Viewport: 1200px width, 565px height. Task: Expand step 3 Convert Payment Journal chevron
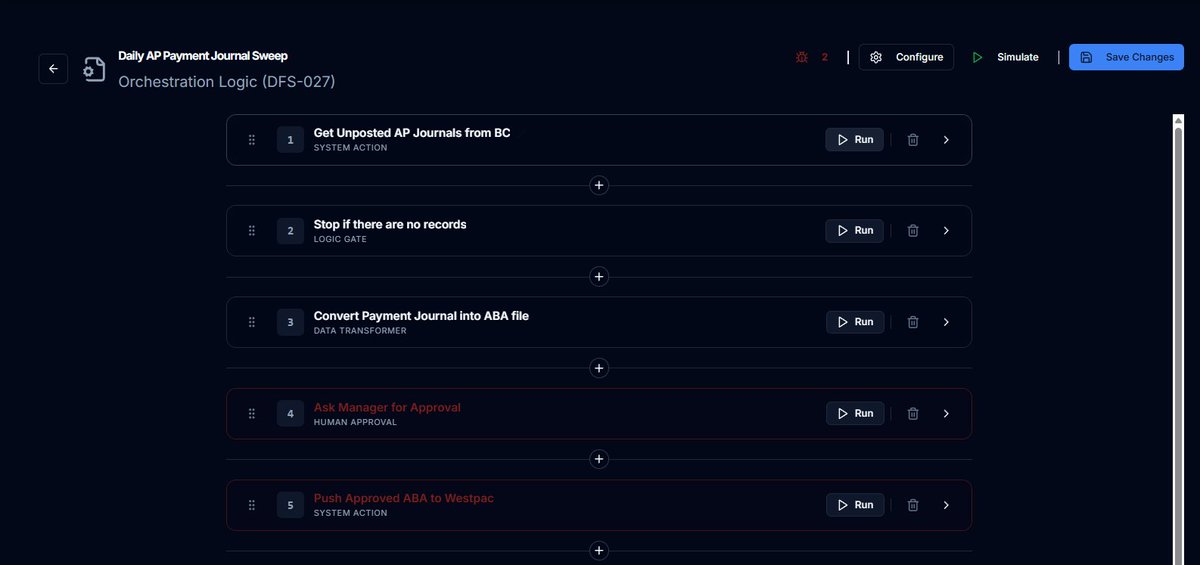[946, 322]
